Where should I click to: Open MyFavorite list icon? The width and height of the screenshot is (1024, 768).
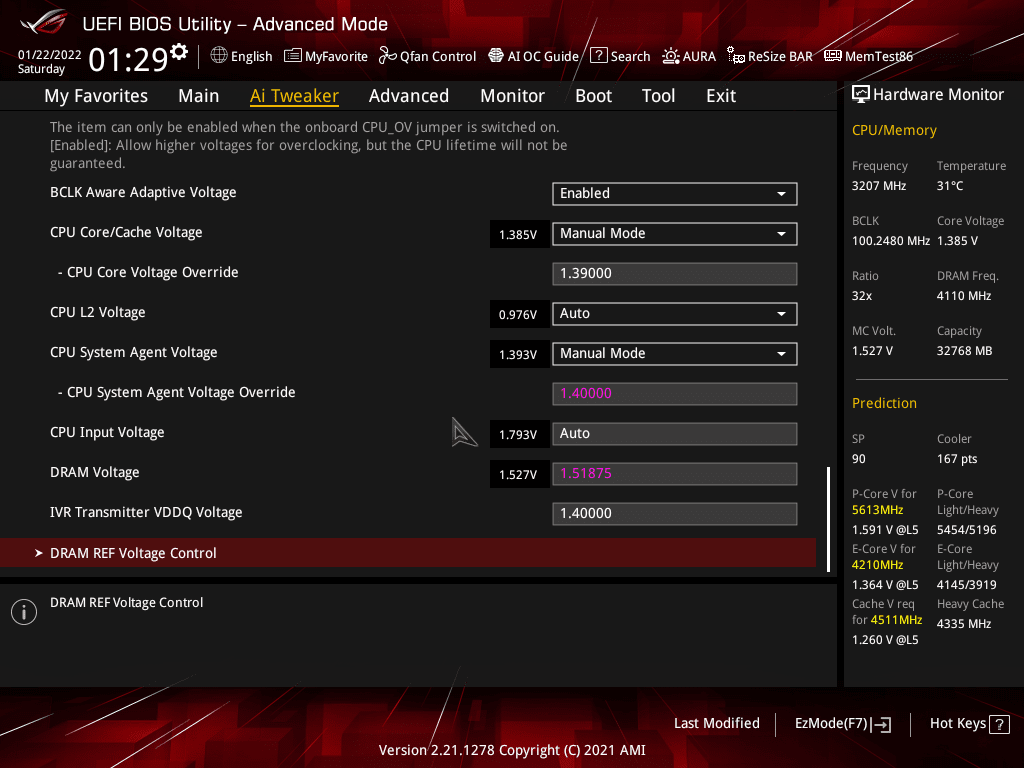click(x=293, y=56)
